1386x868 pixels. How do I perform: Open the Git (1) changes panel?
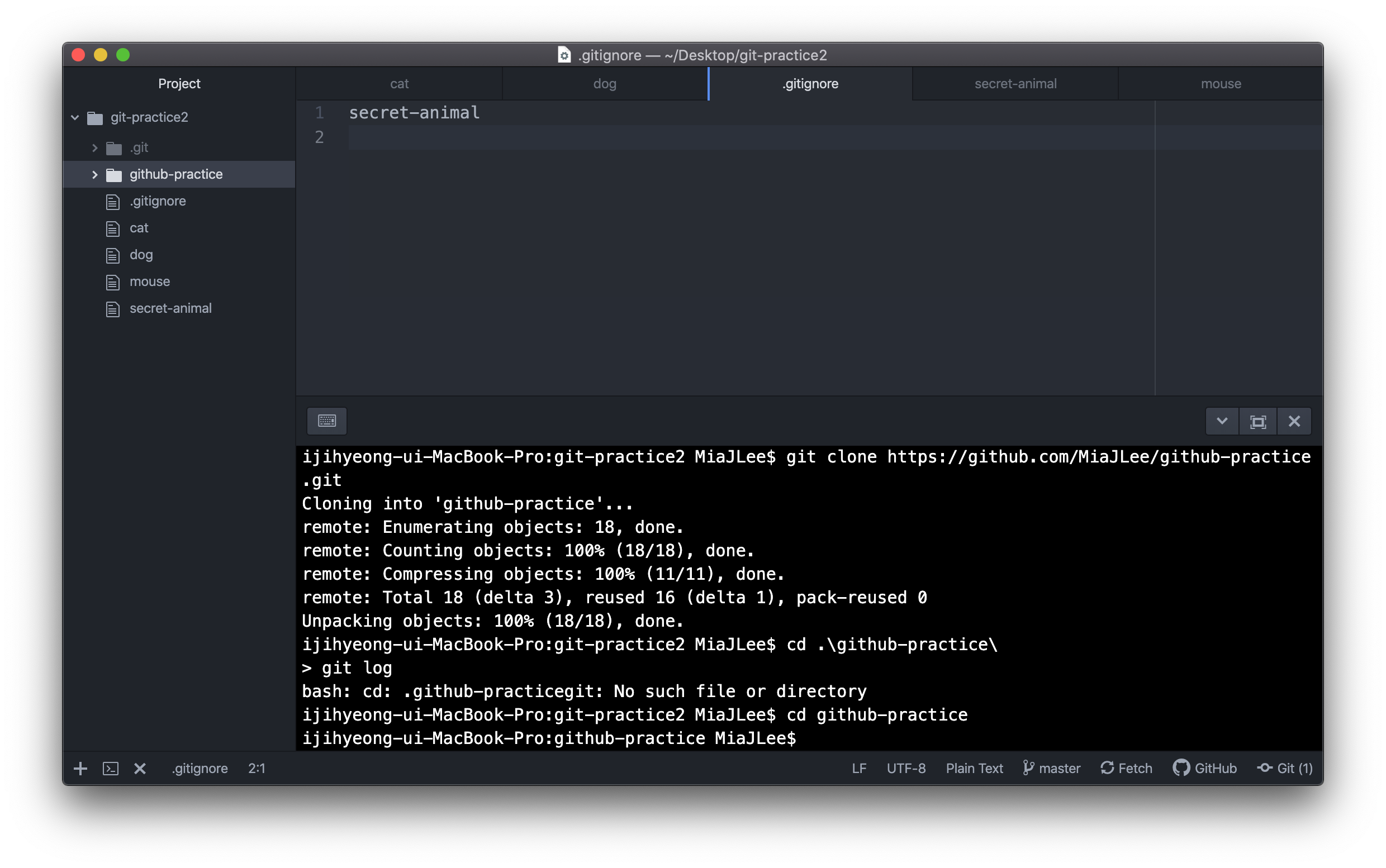click(x=1285, y=768)
